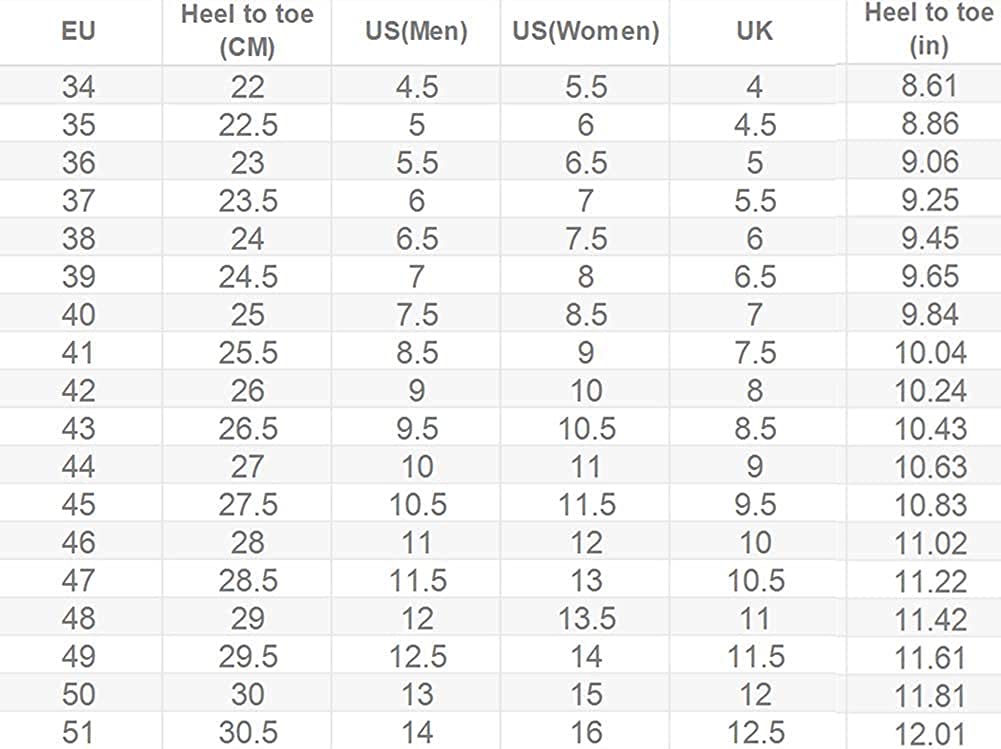Click the EU column header
The height and width of the screenshot is (749, 1001).
(78, 31)
